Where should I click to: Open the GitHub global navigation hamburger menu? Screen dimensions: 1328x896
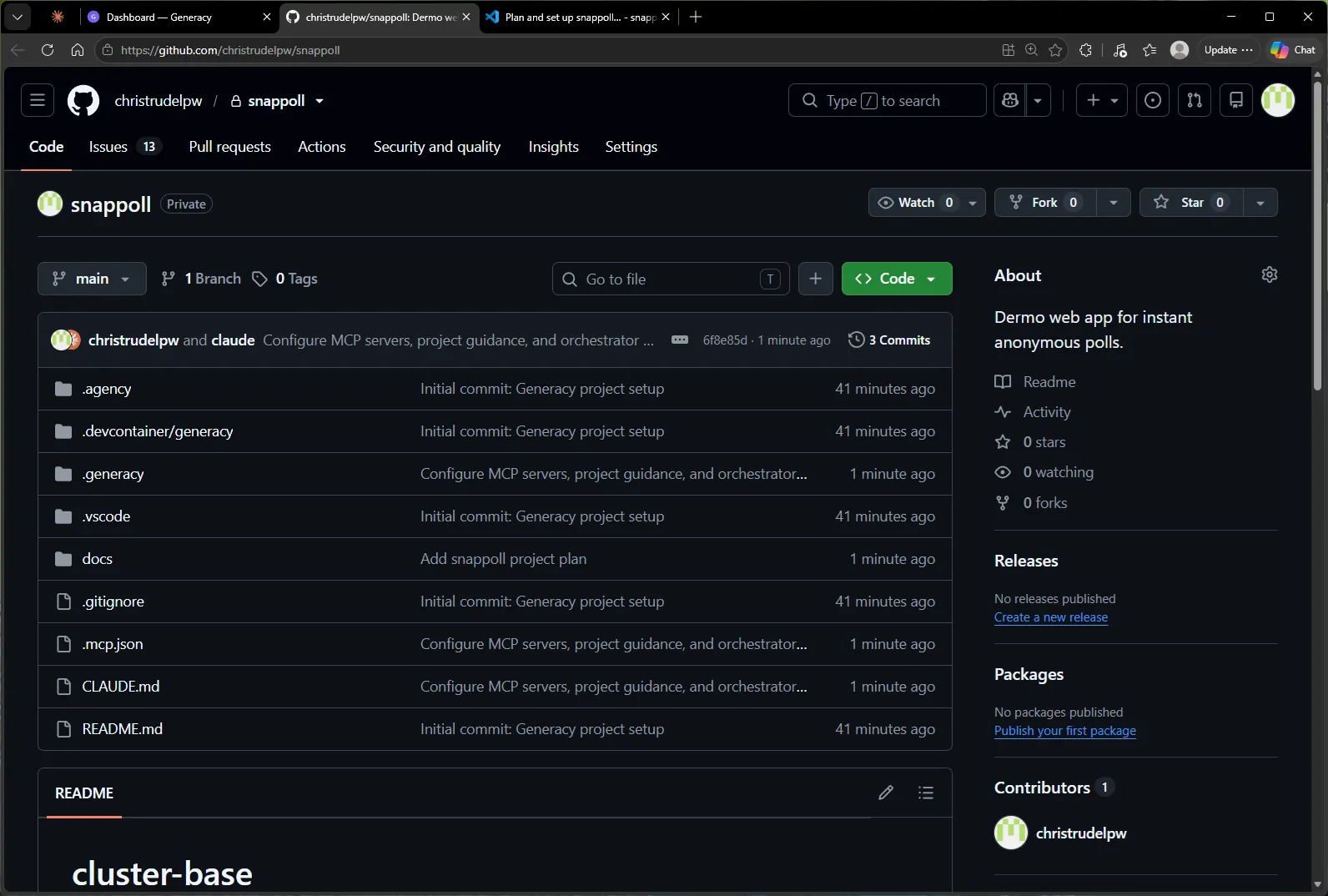click(38, 100)
